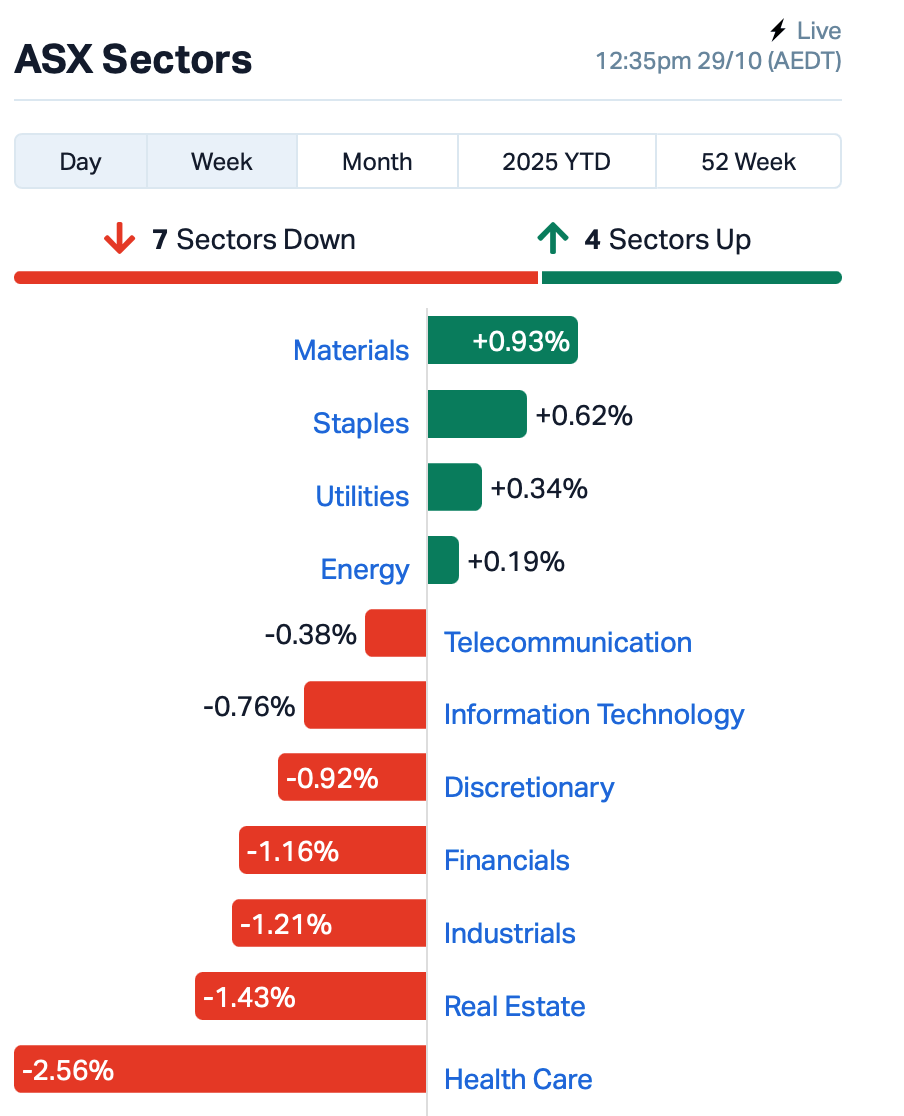Open the Energy sector link
904x1116 pixels.
[365, 570]
